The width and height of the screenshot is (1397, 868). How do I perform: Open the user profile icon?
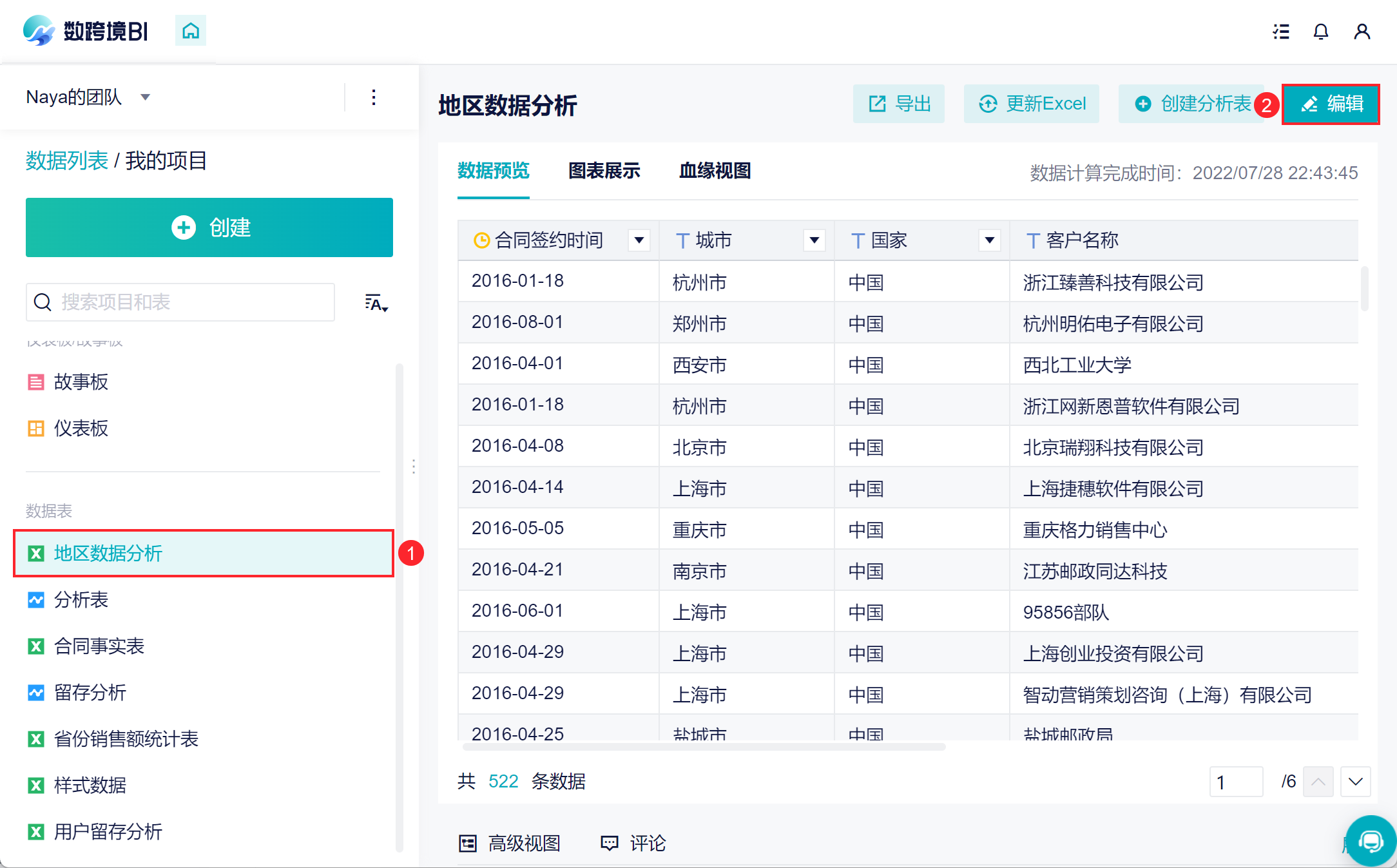tap(1362, 32)
